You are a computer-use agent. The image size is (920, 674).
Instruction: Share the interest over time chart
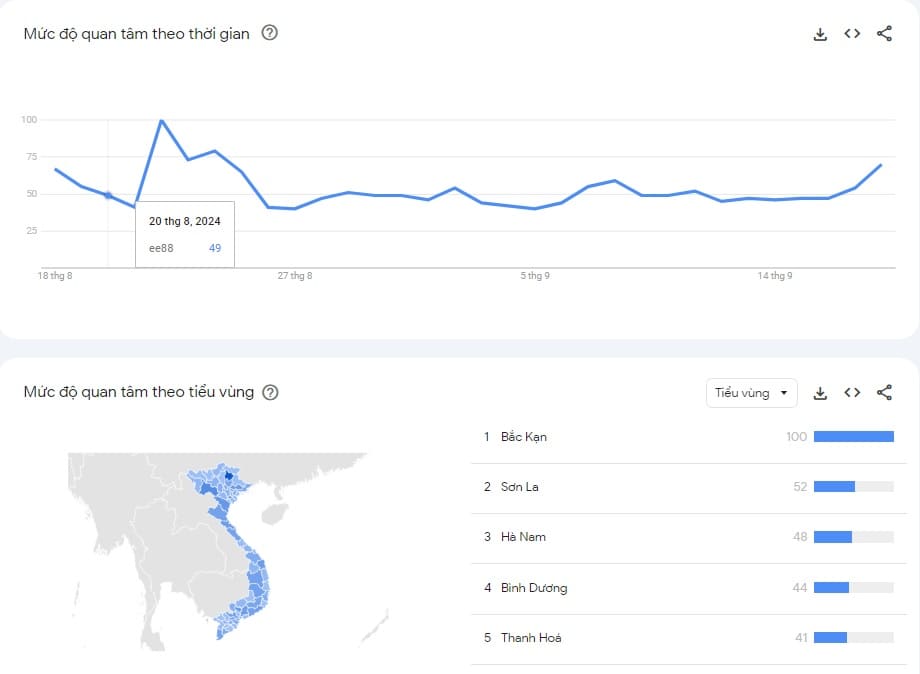point(884,33)
